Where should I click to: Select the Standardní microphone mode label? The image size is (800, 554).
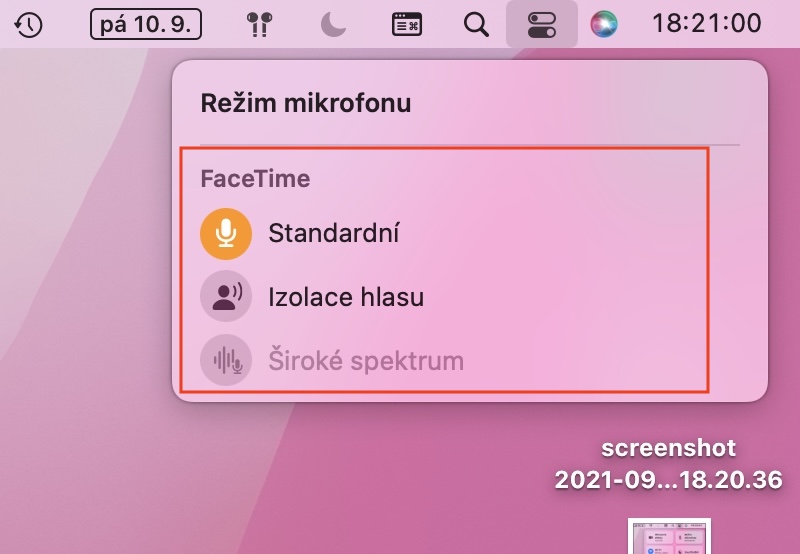(x=334, y=234)
